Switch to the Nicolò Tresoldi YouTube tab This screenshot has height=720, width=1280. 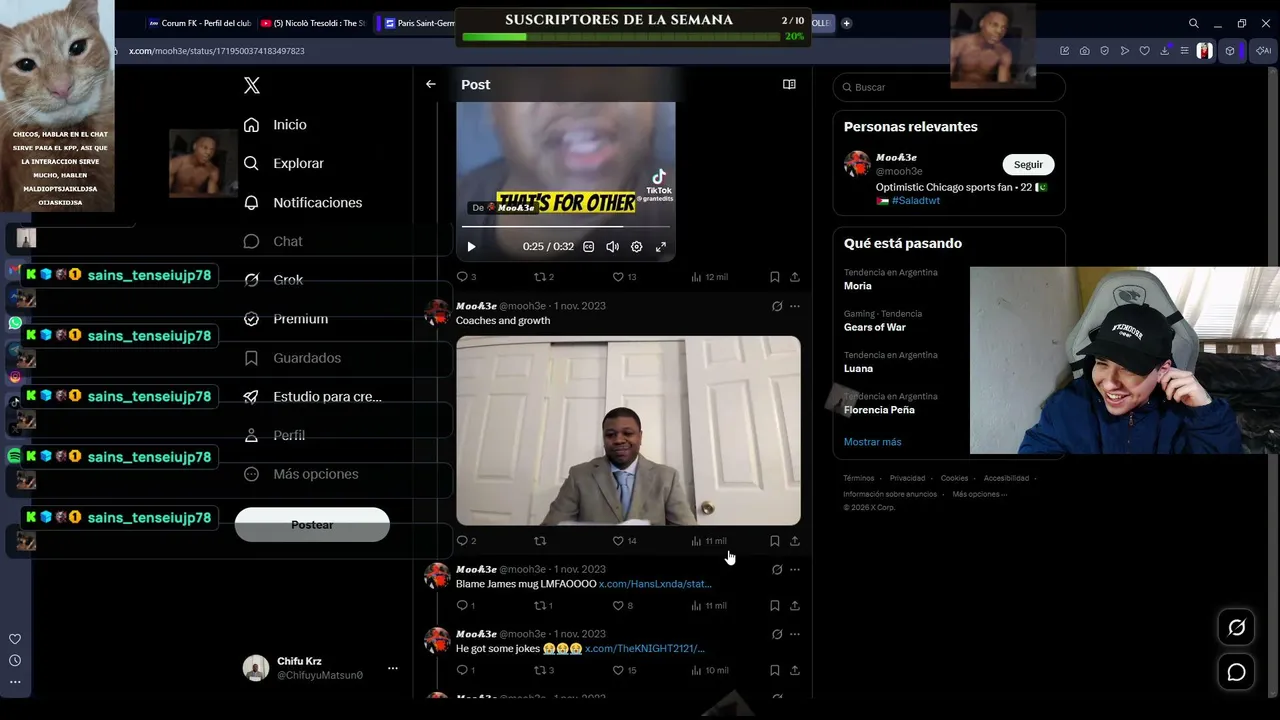(x=313, y=23)
